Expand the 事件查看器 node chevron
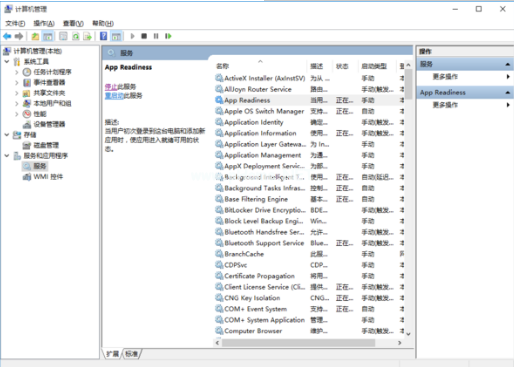The width and height of the screenshot is (514, 367). coord(17,82)
